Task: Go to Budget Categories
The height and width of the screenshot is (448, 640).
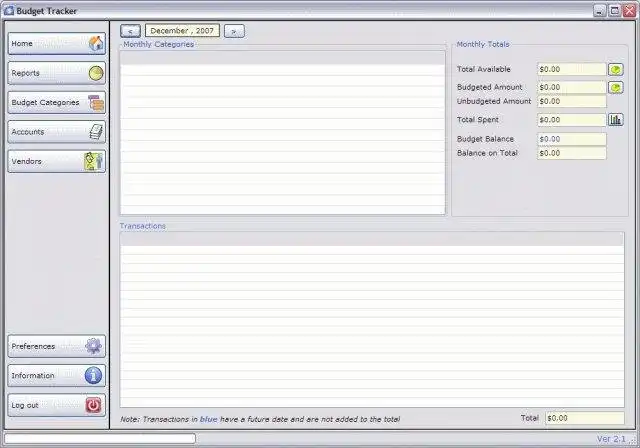Action: [x=57, y=102]
